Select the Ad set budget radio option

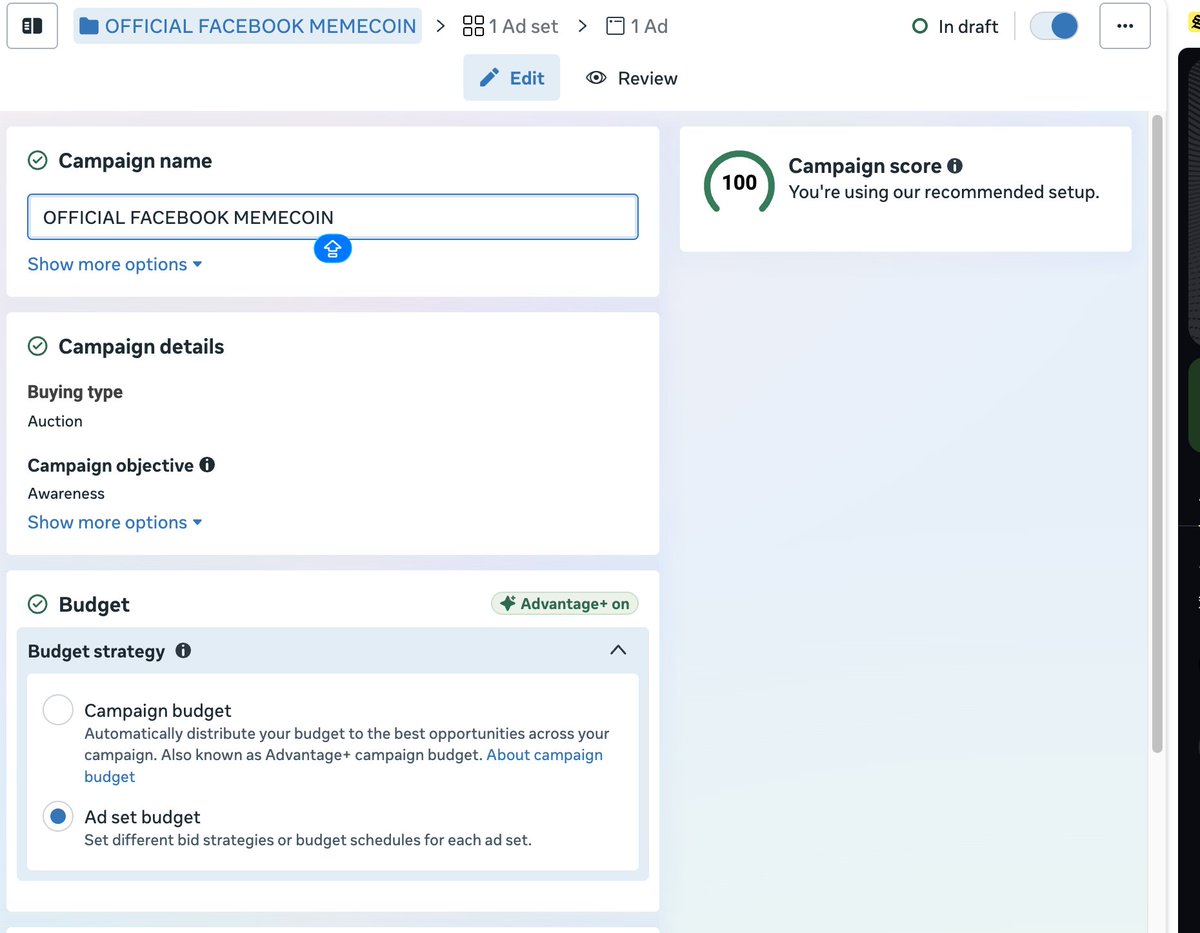point(58,817)
